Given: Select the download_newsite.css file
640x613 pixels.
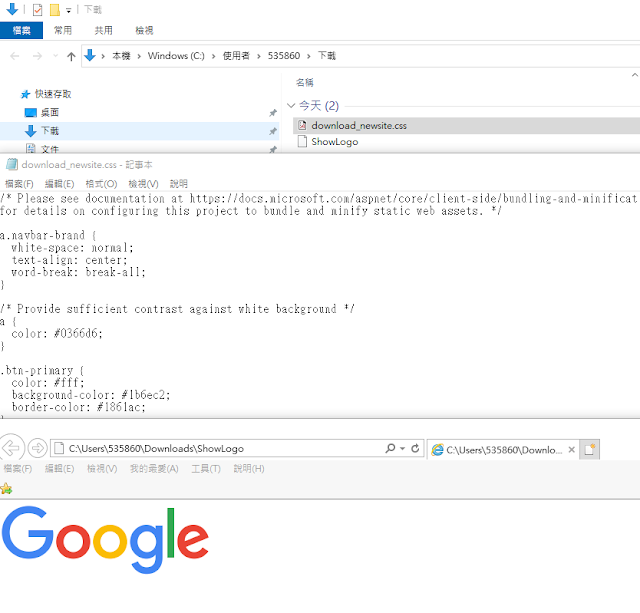Looking at the screenshot, I should coord(466,126).
